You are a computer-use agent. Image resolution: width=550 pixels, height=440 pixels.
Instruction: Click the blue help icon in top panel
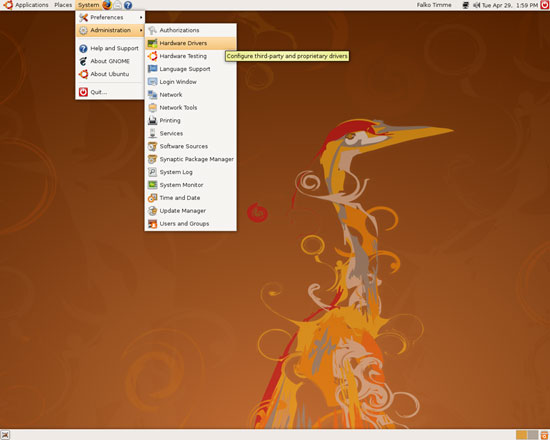[x=128, y=5]
